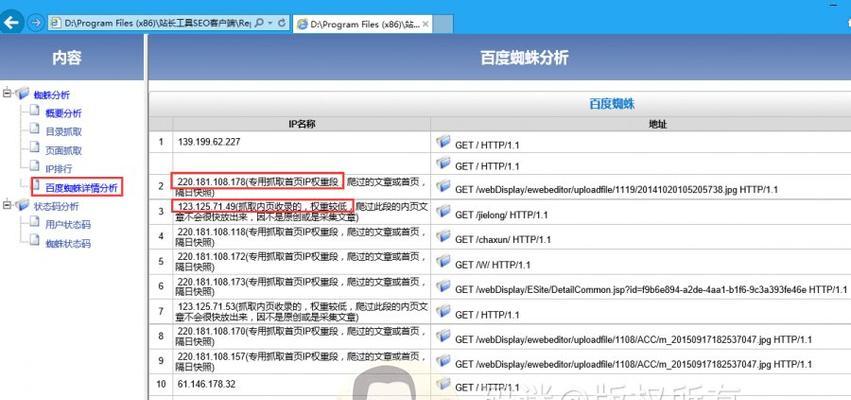Click the IP名称 column header
Screen dimensions: 851x400
pyautogui.click(x=302, y=124)
